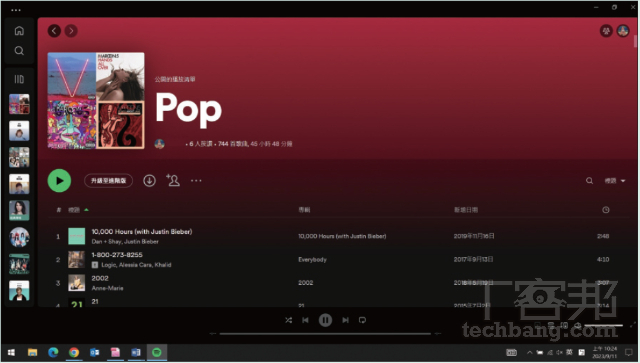Click the main view vertical scrollbar

635,41
